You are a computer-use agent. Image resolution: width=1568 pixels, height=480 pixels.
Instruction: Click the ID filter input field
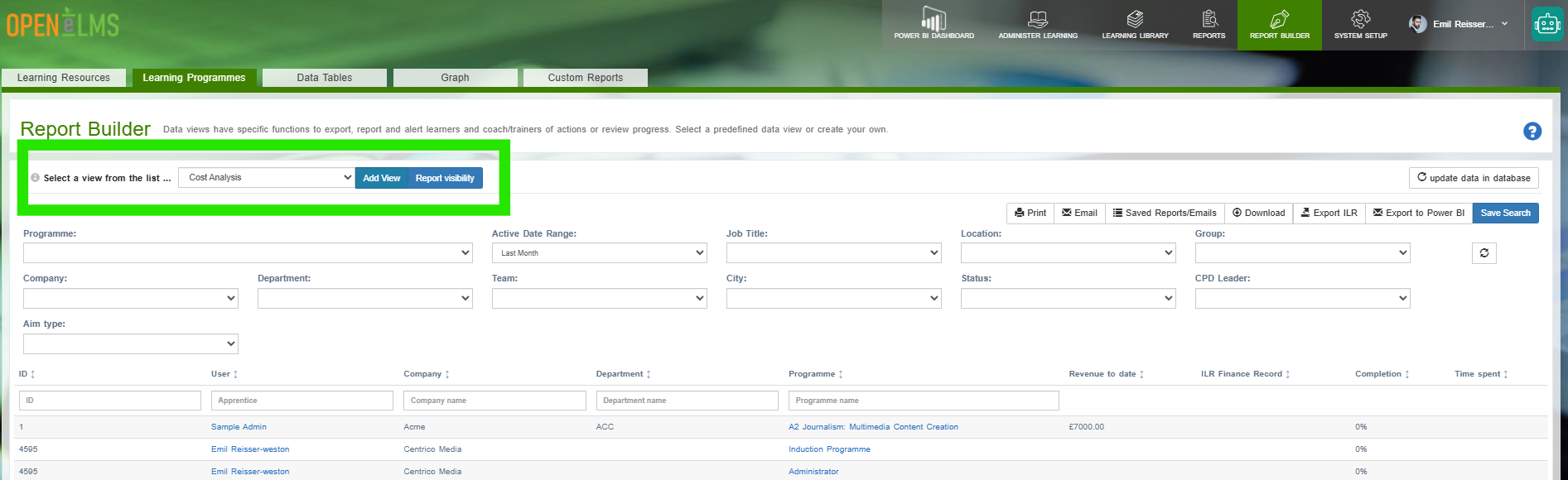[110, 401]
